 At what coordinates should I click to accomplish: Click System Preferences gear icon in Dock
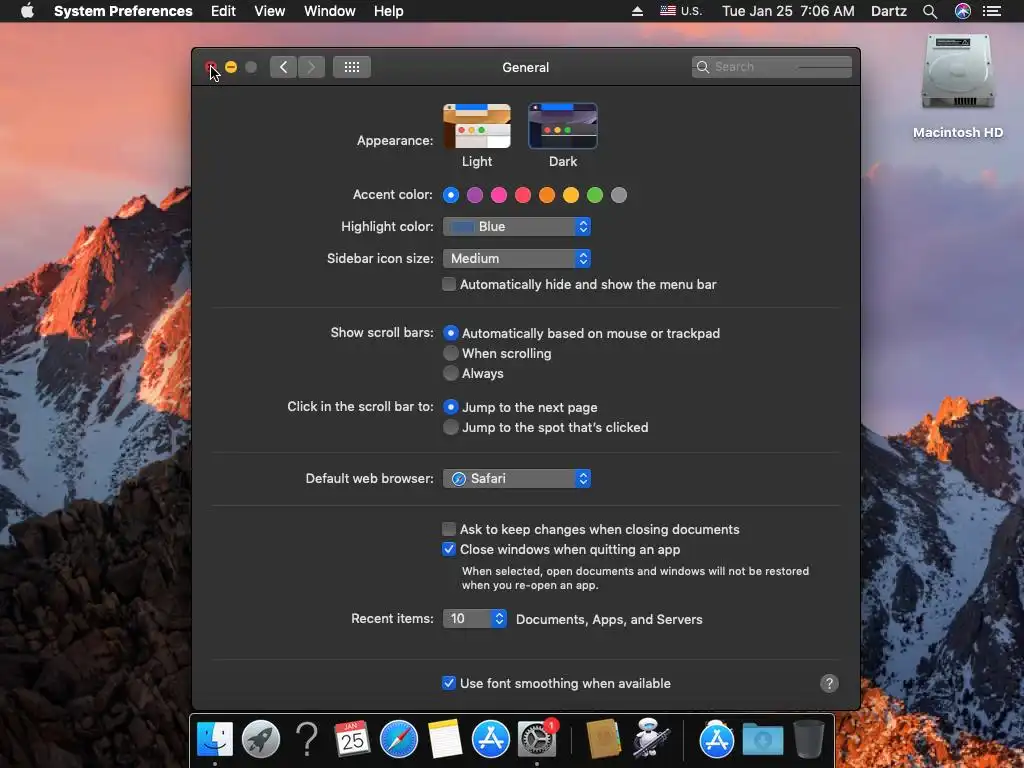click(536, 739)
